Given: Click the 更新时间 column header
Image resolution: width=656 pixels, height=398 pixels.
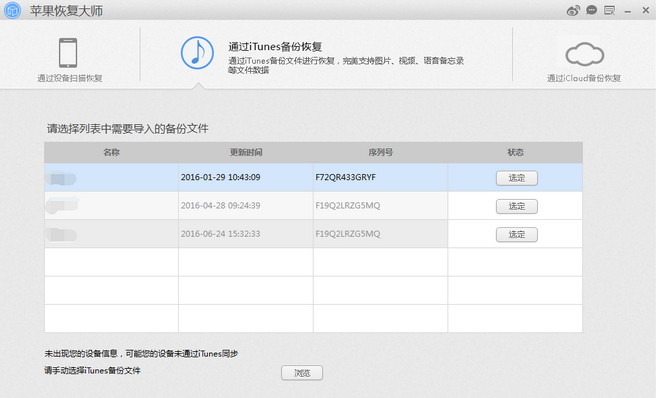Looking at the screenshot, I should coord(246,152).
